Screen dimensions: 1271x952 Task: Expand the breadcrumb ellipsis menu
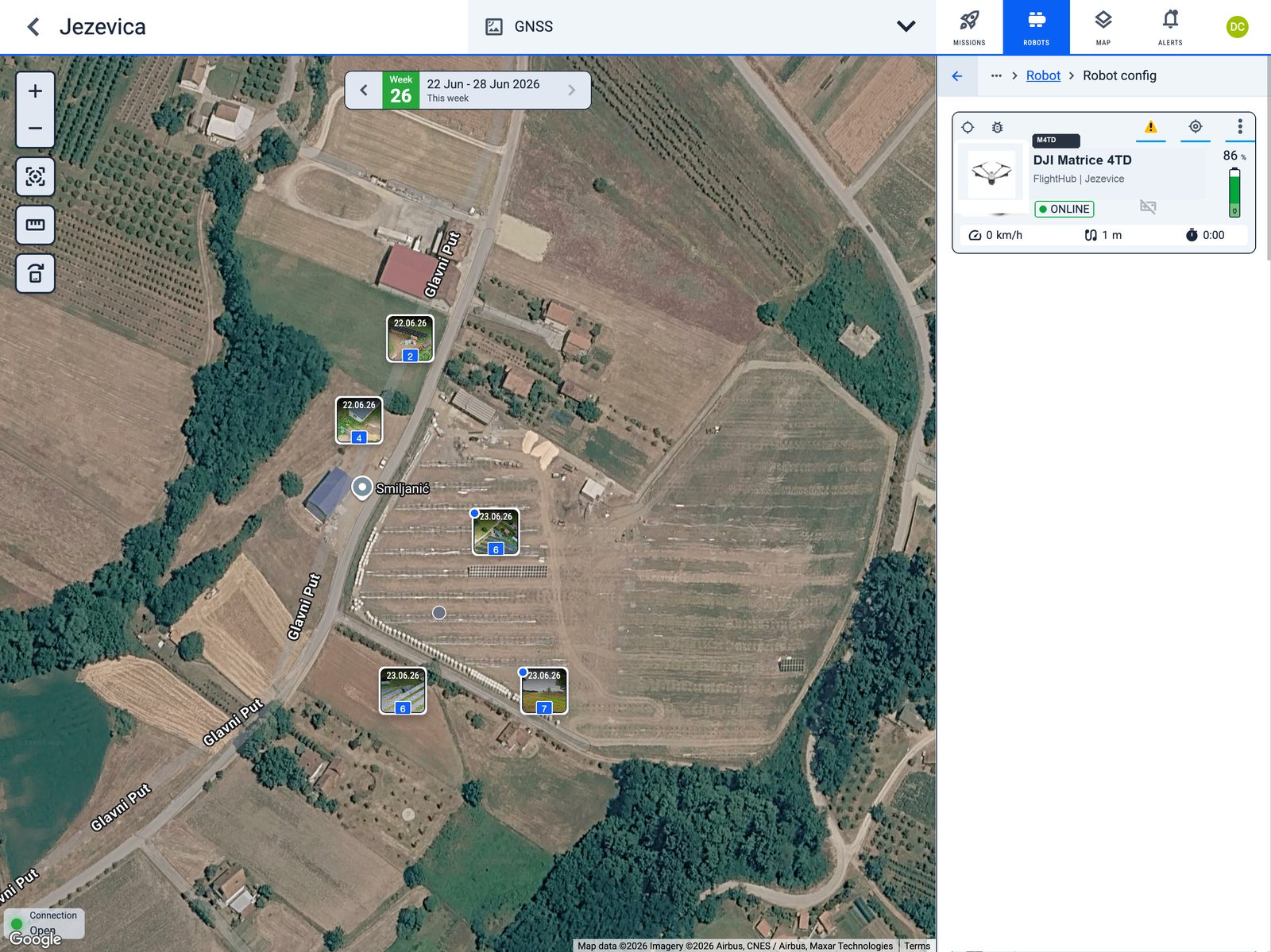tap(996, 76)
